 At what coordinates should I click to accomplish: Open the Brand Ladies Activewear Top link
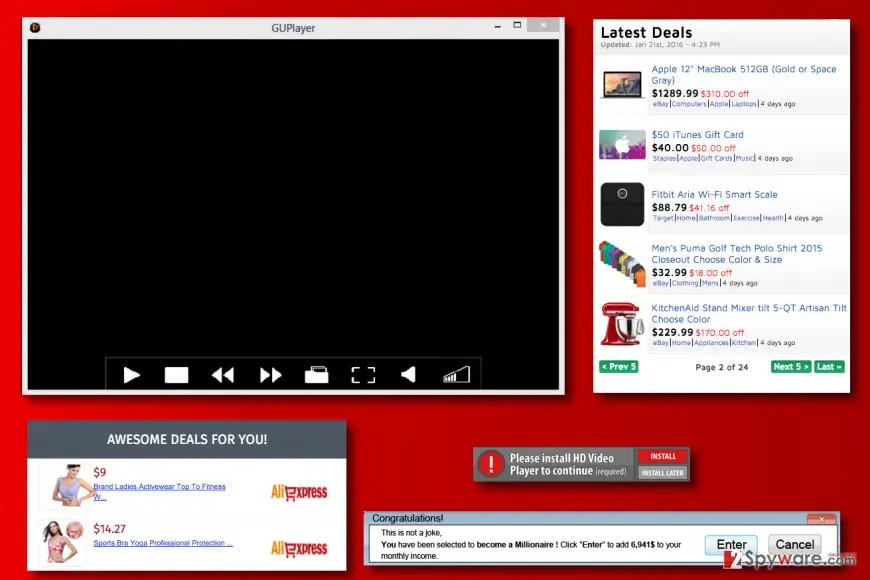tap(159, 491)
